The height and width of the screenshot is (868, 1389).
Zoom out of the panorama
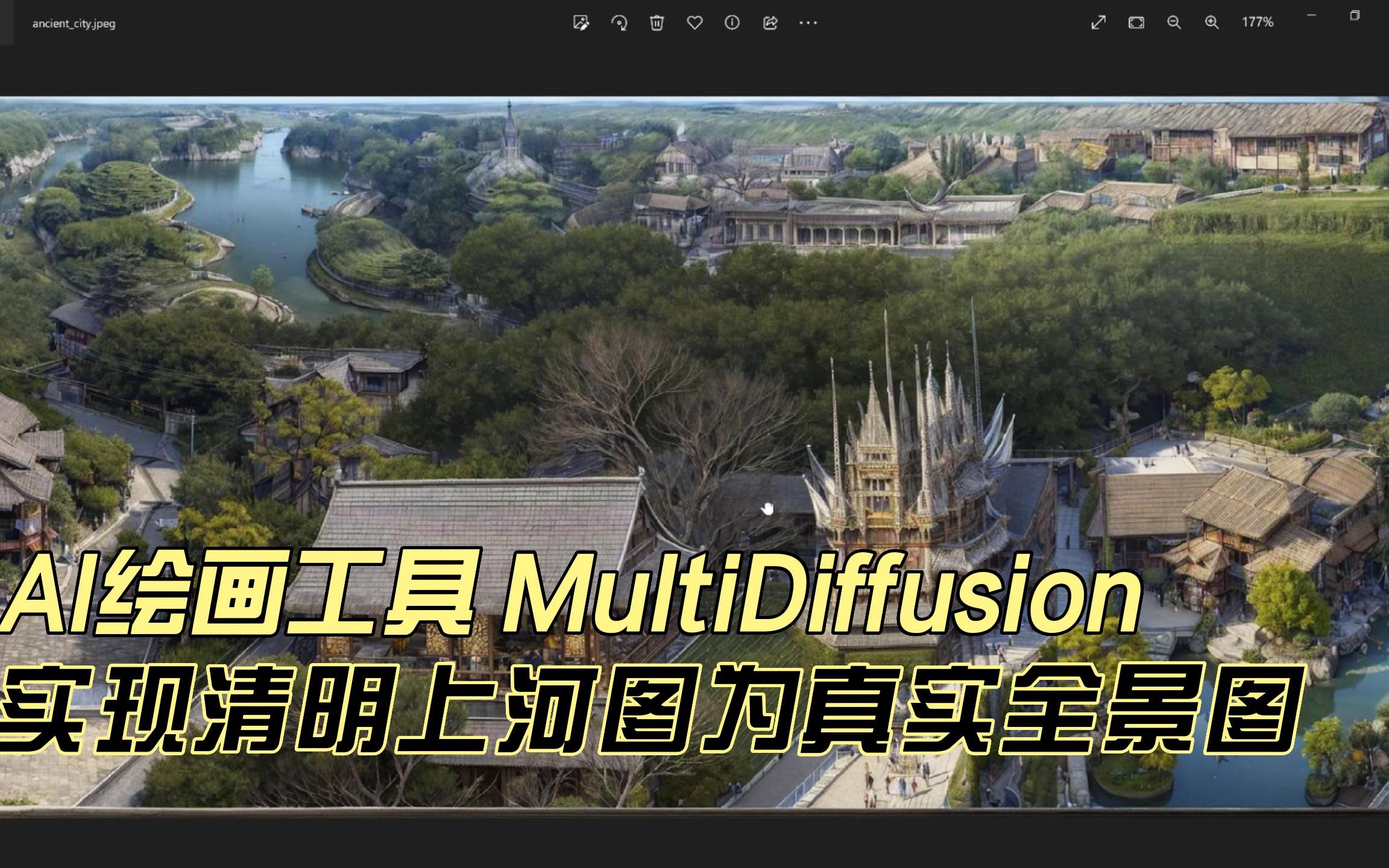tap(1173, 22)
